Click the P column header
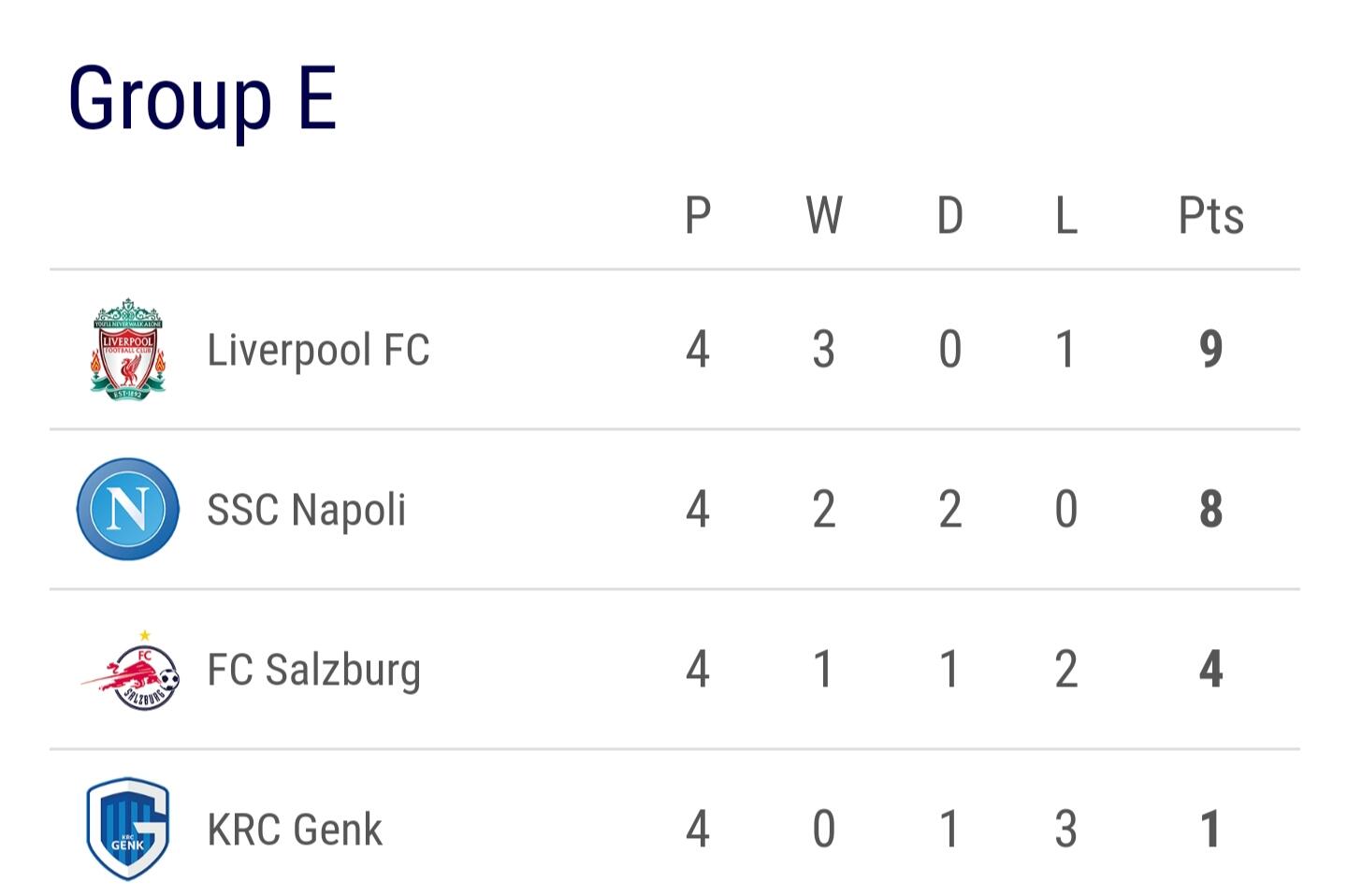1347x896 pixels. tap(698, 216)
